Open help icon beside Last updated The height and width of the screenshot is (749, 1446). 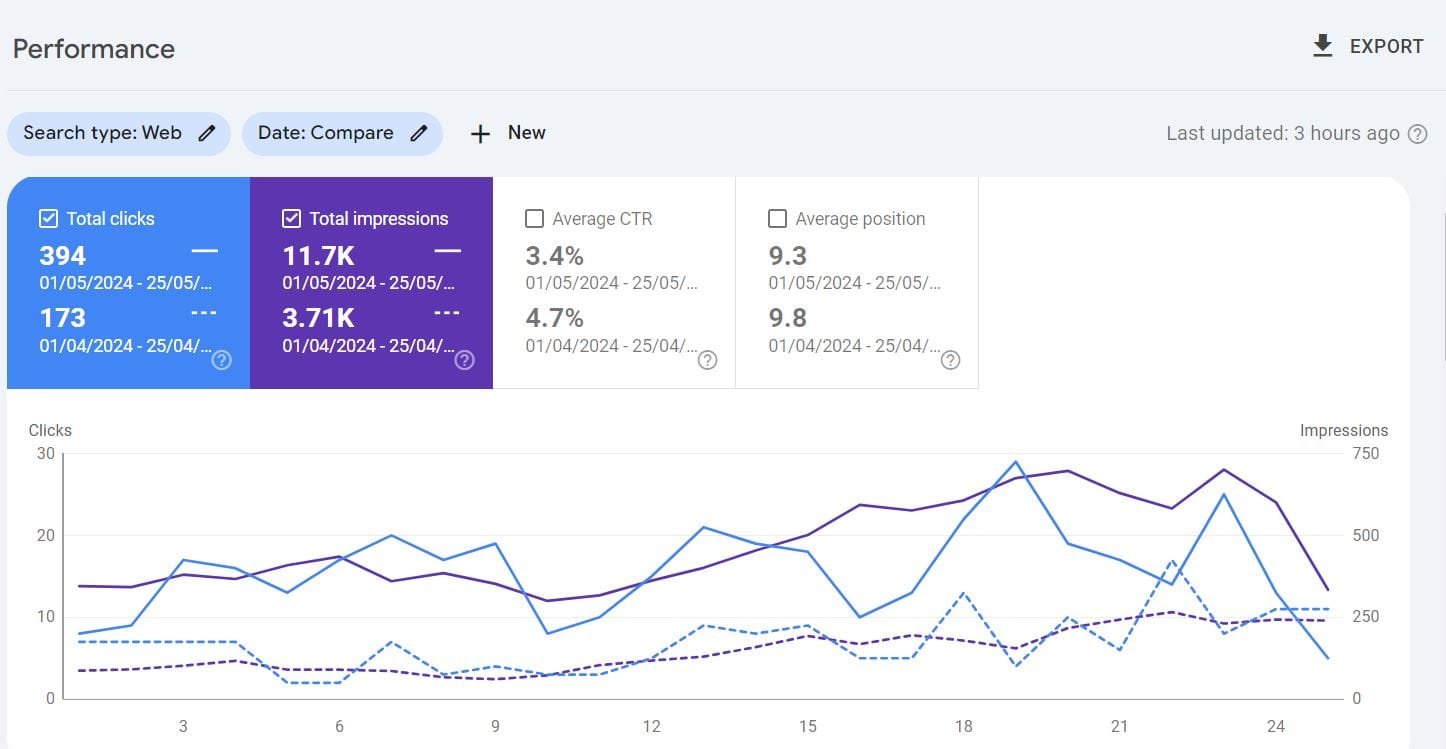1417,134
